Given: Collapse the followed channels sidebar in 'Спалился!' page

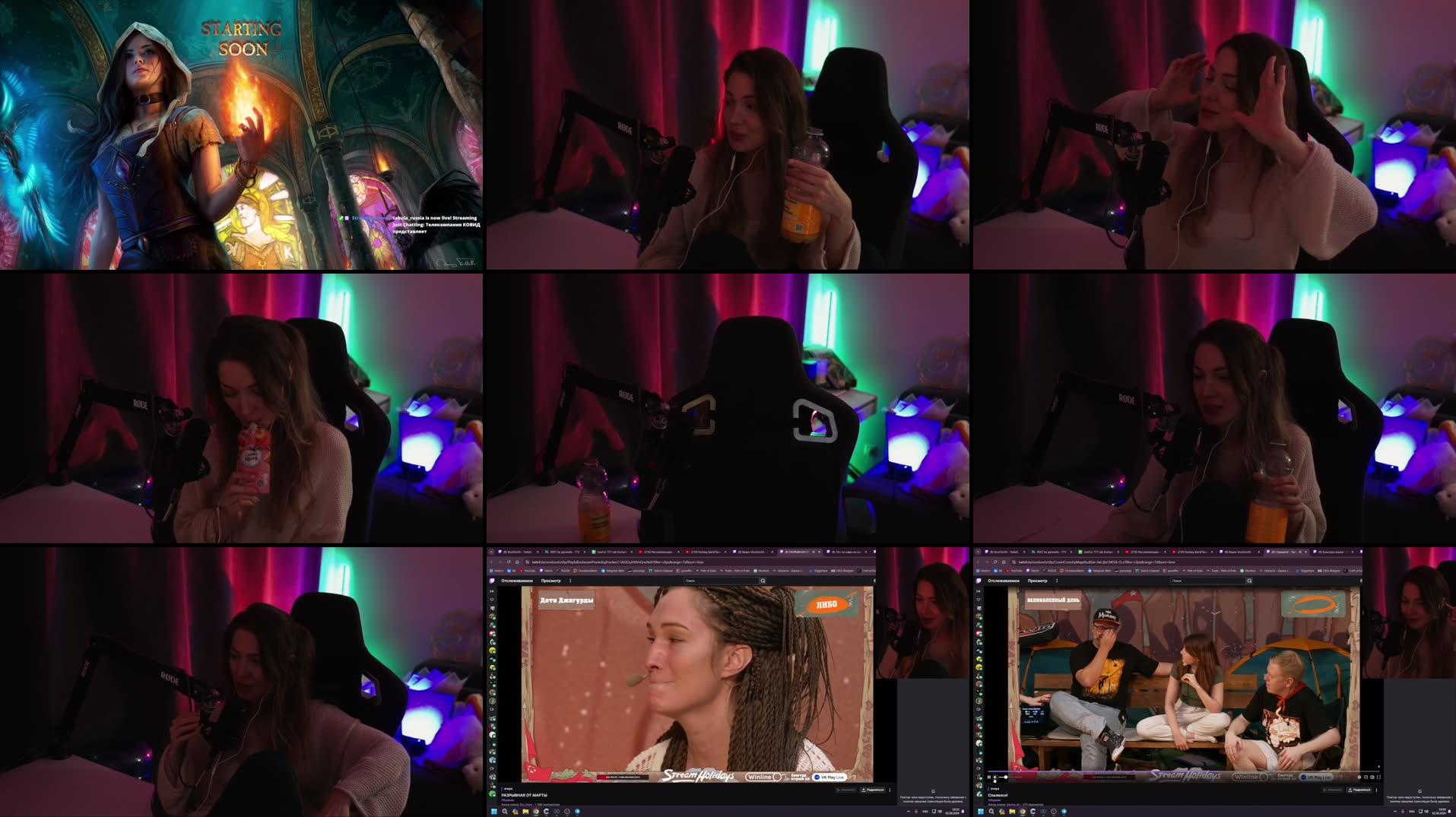Looking at the screenshot, I should (x=979, y=591).
